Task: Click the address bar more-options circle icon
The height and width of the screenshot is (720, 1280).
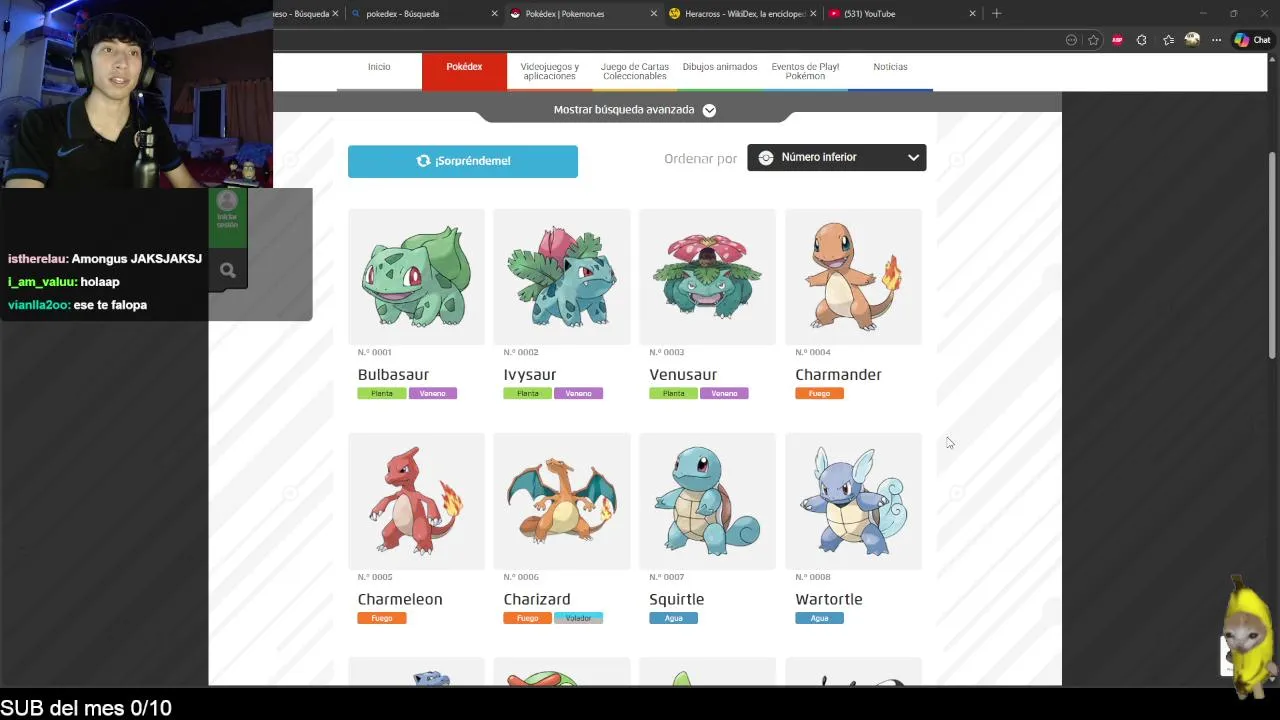Action: [1071, 40]
